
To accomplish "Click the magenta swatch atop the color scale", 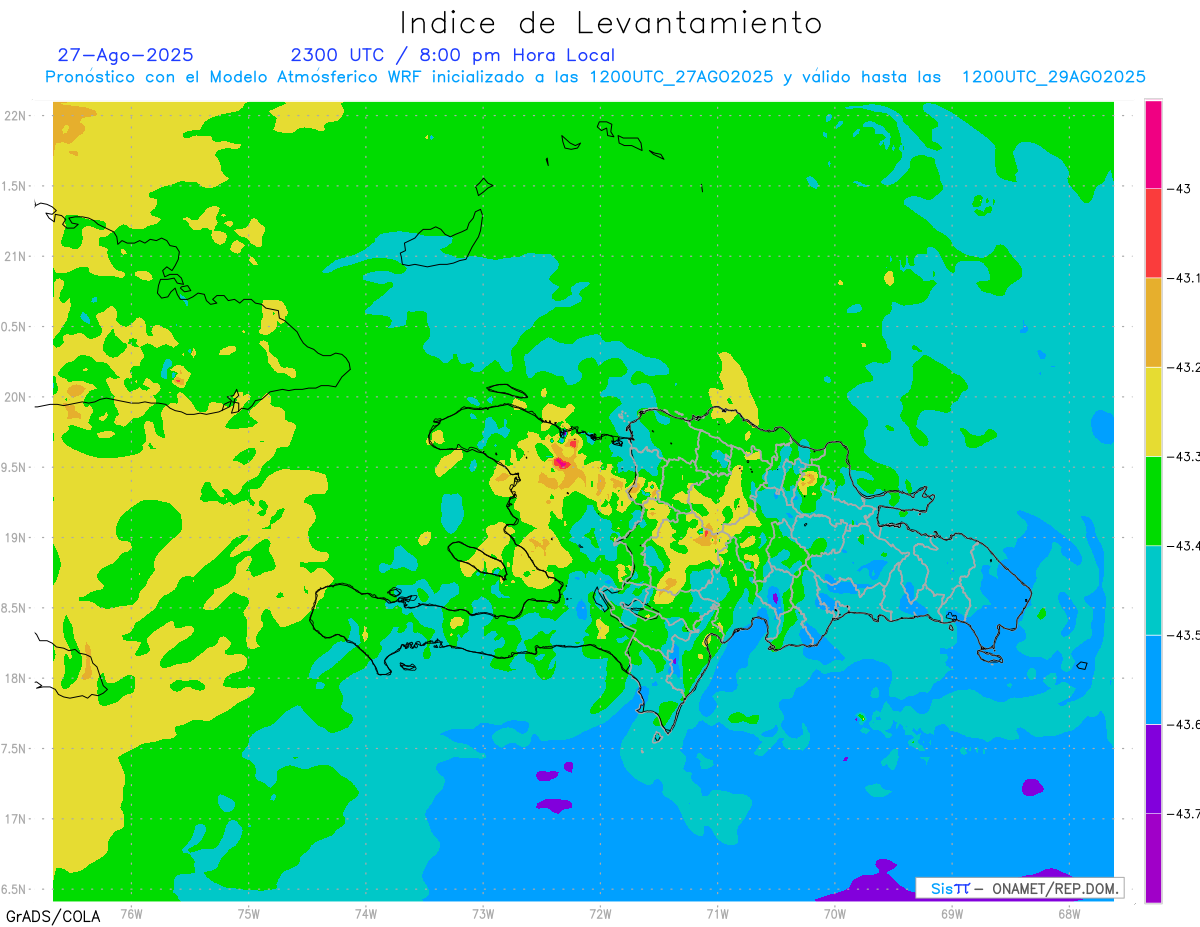I will (x=1153, y=144).
